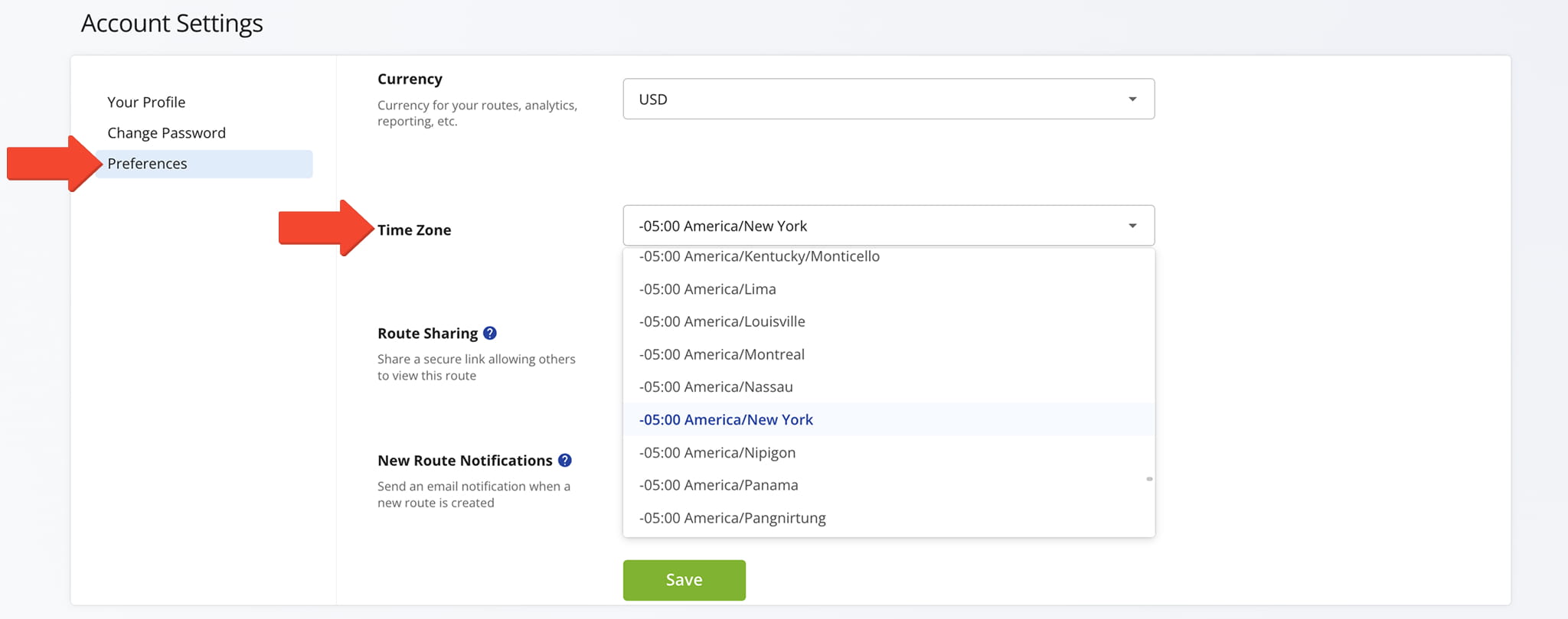Collapse the Time Zone dropdown
This screenshot has width=1568, height=619.
click(x=1132, y=226)
